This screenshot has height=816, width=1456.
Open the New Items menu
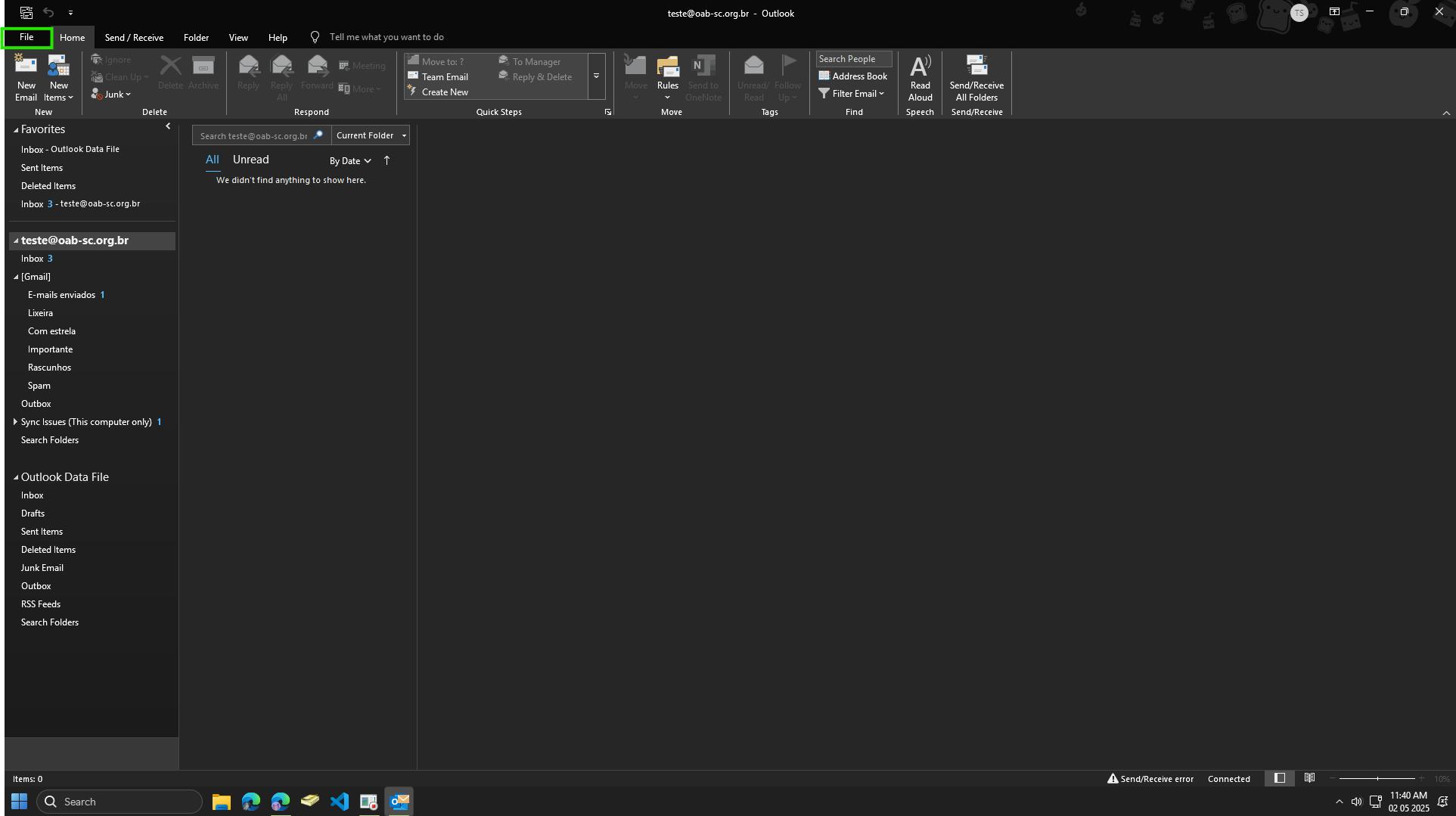point(58,78)
